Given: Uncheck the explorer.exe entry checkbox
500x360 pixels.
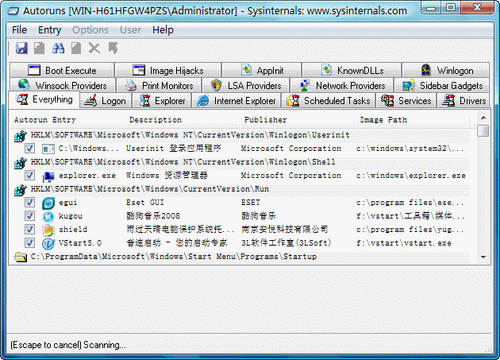Looking at the screenshot, I should pyautogui.click(x=30, y=175).
